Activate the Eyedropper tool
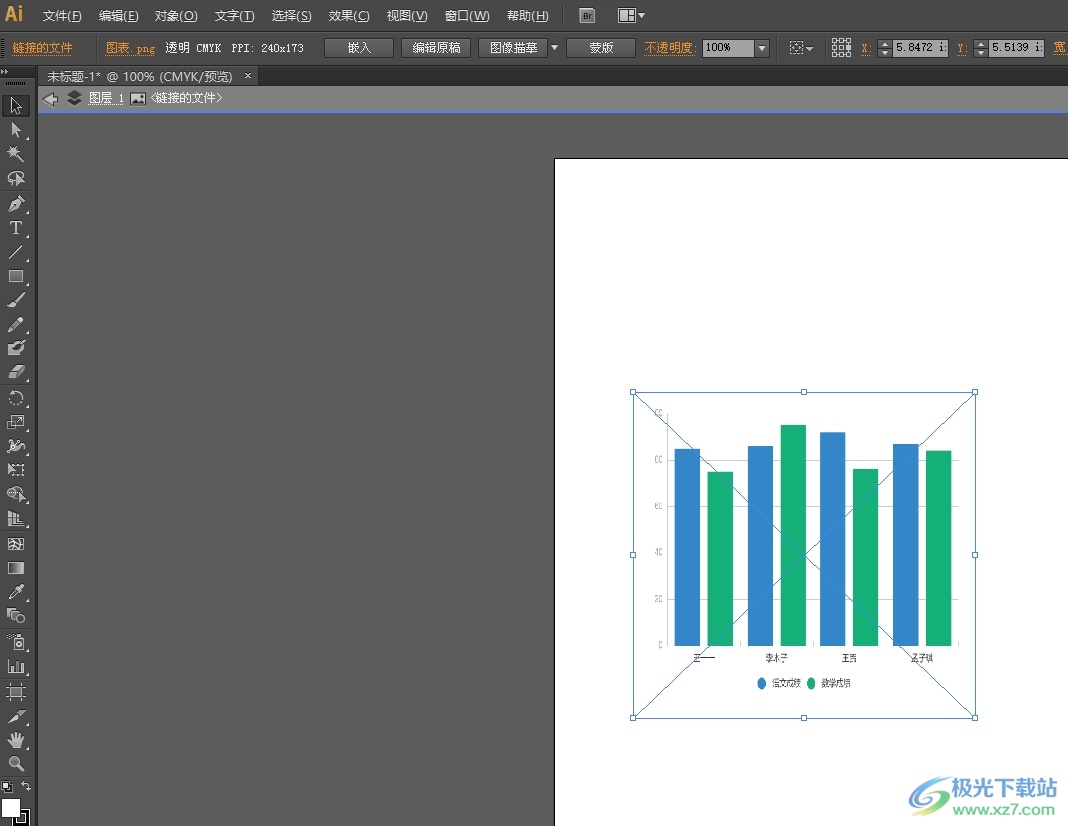Viewport: 1068px width, 826px height. [x=16, y=593]
